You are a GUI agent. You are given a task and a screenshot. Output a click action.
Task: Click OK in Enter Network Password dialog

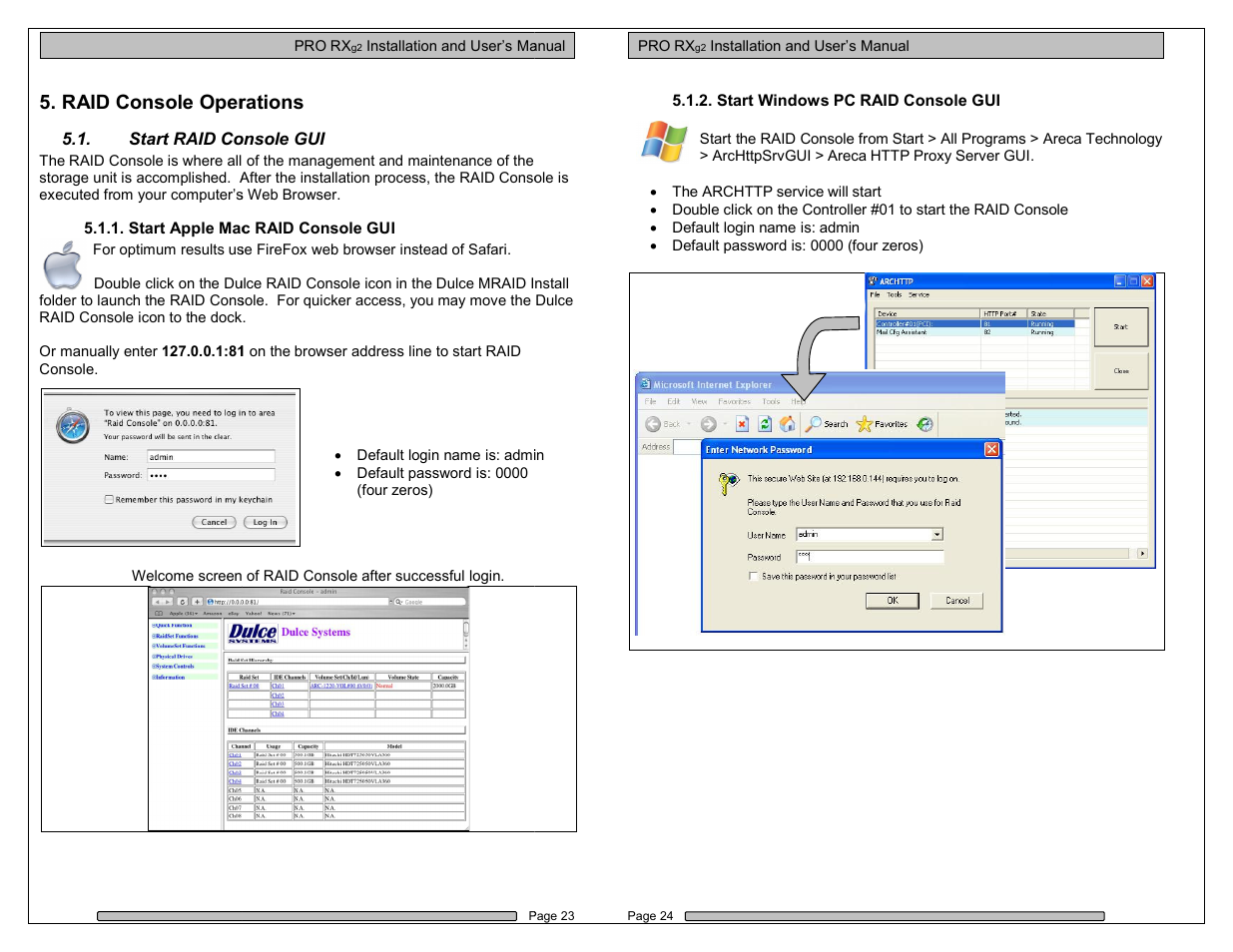(893, 601)
